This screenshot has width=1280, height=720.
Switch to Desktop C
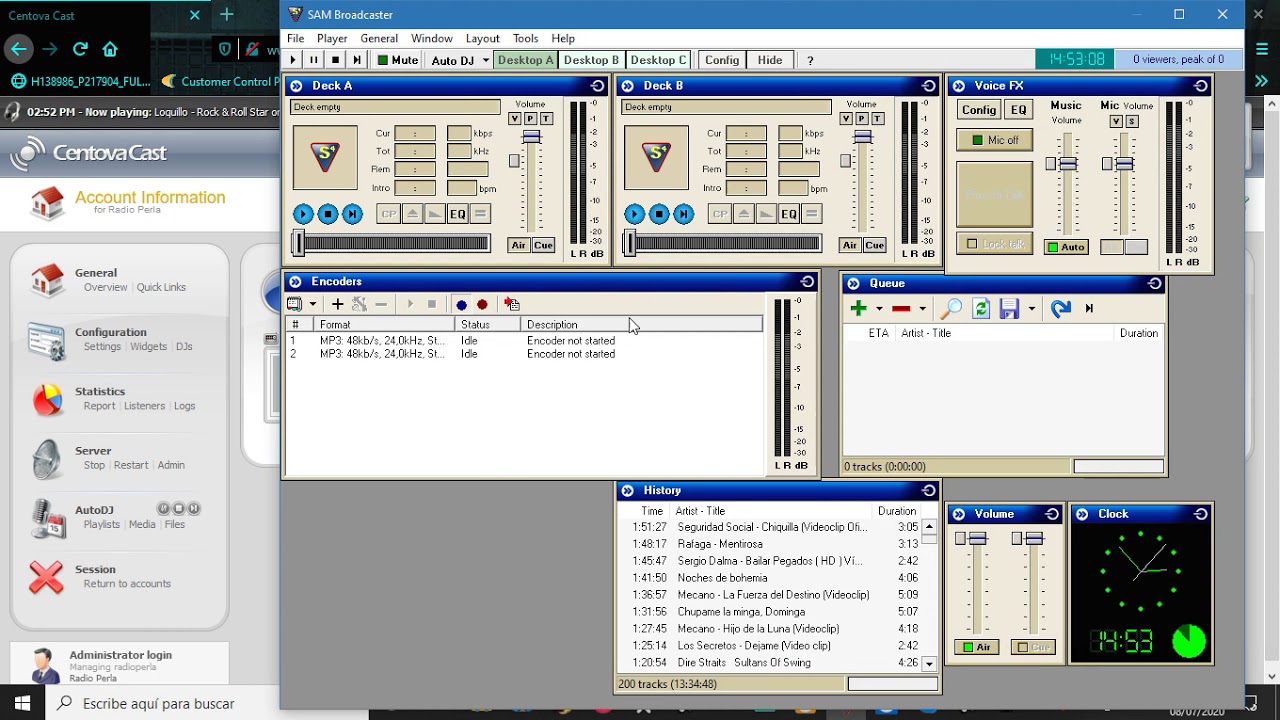tap(658, 60)
